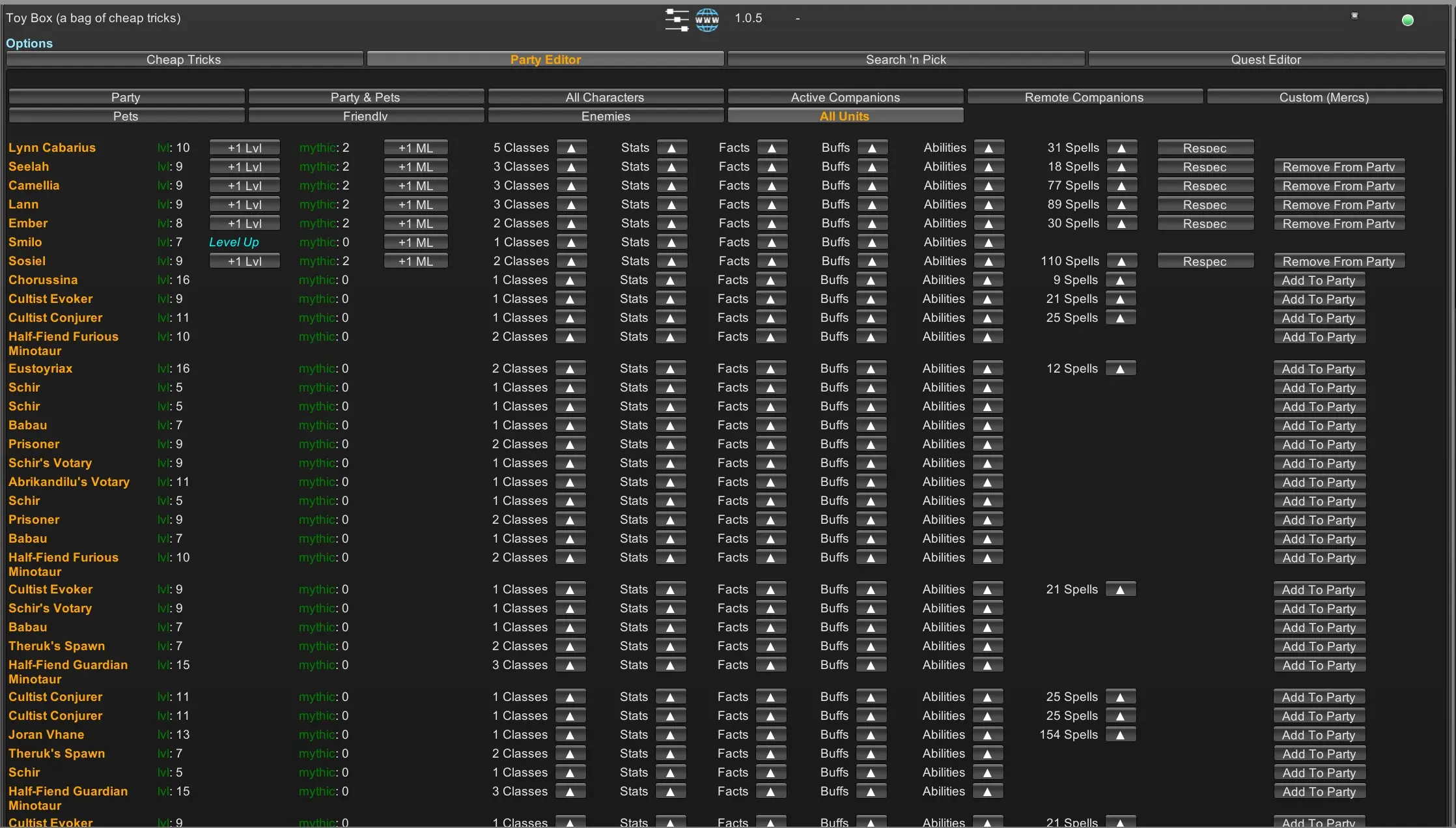Open the WWW globe web icon
Screen dimensions: 1456x828
(x=707, y=20)
